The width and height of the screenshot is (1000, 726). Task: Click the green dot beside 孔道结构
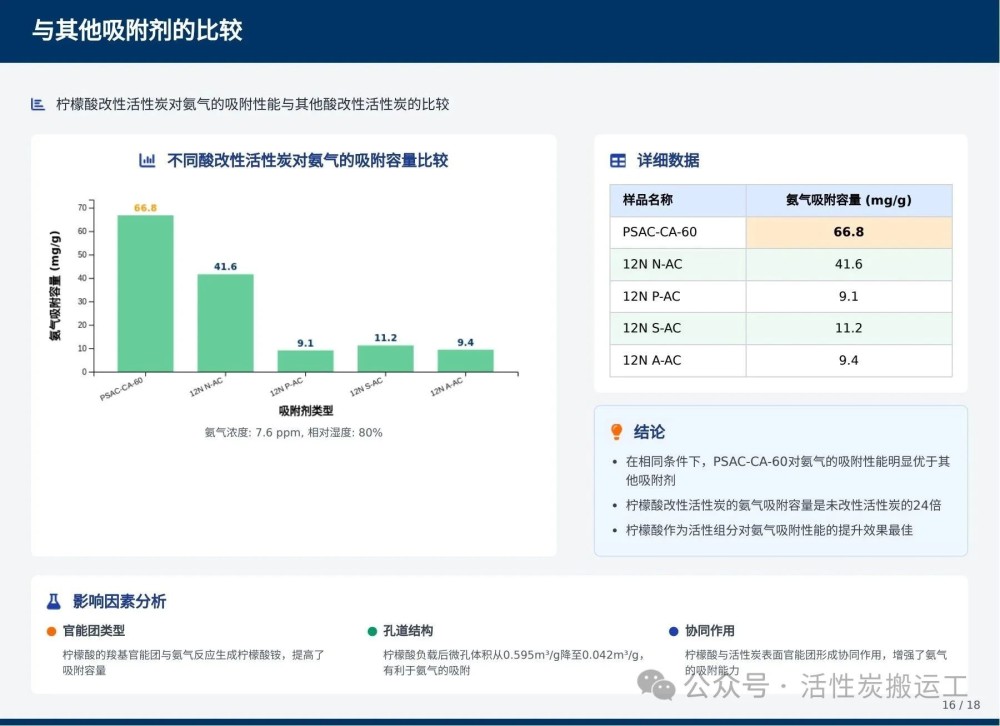pyautogui.click(x=372, y=631)
